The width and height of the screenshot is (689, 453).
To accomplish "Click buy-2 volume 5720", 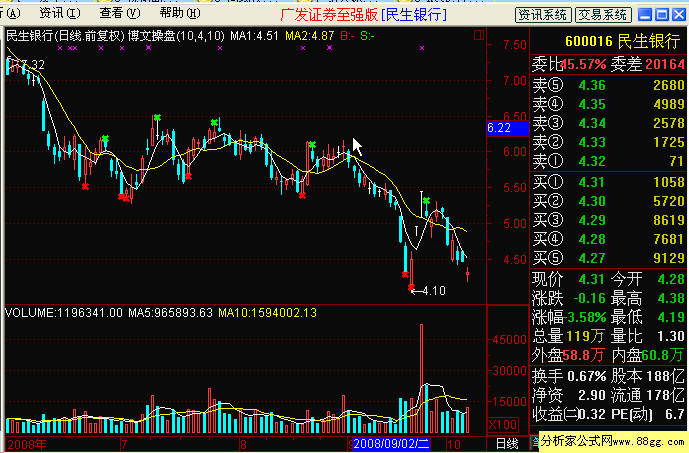I will pos(669,201).
